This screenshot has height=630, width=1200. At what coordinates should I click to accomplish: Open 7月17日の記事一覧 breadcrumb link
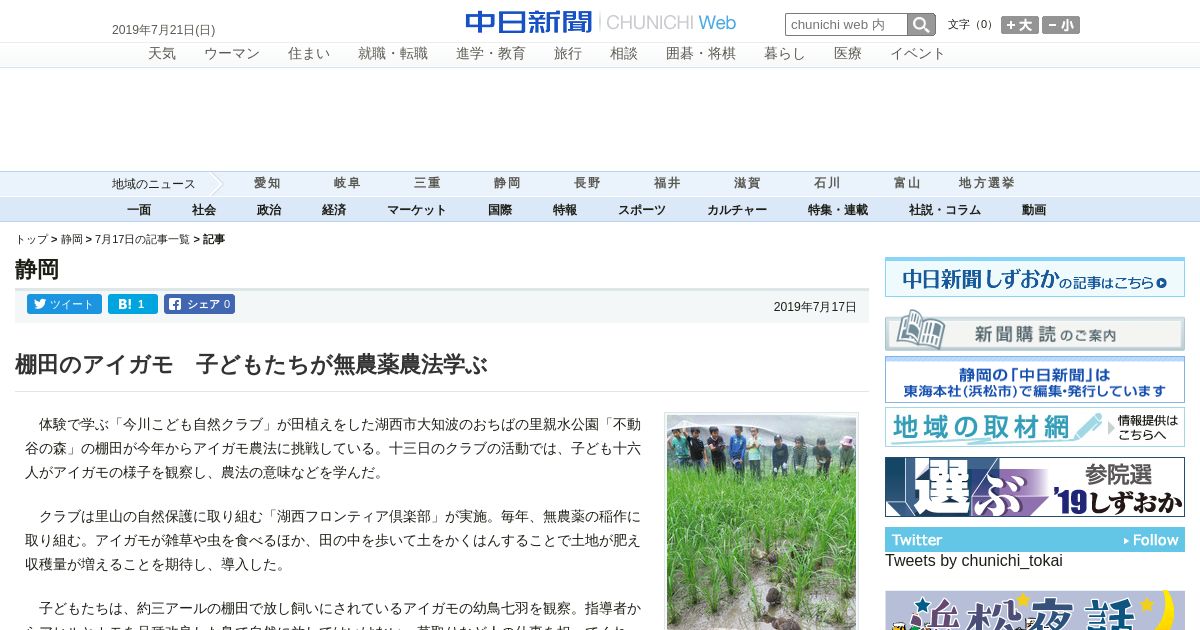142,240
